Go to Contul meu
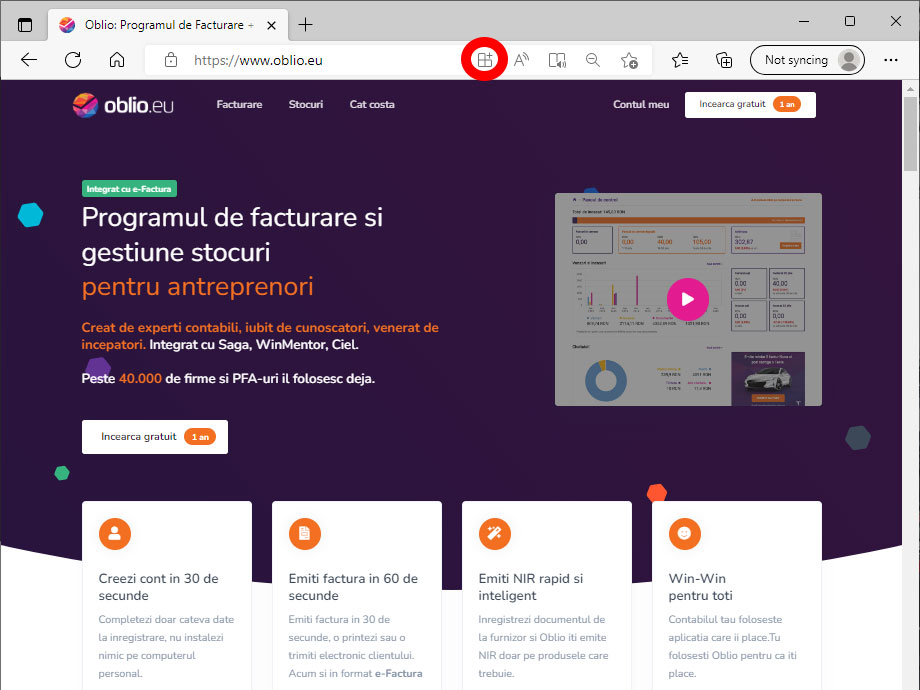This screenshot has height=690, width=920. click(x=641, y=104)
